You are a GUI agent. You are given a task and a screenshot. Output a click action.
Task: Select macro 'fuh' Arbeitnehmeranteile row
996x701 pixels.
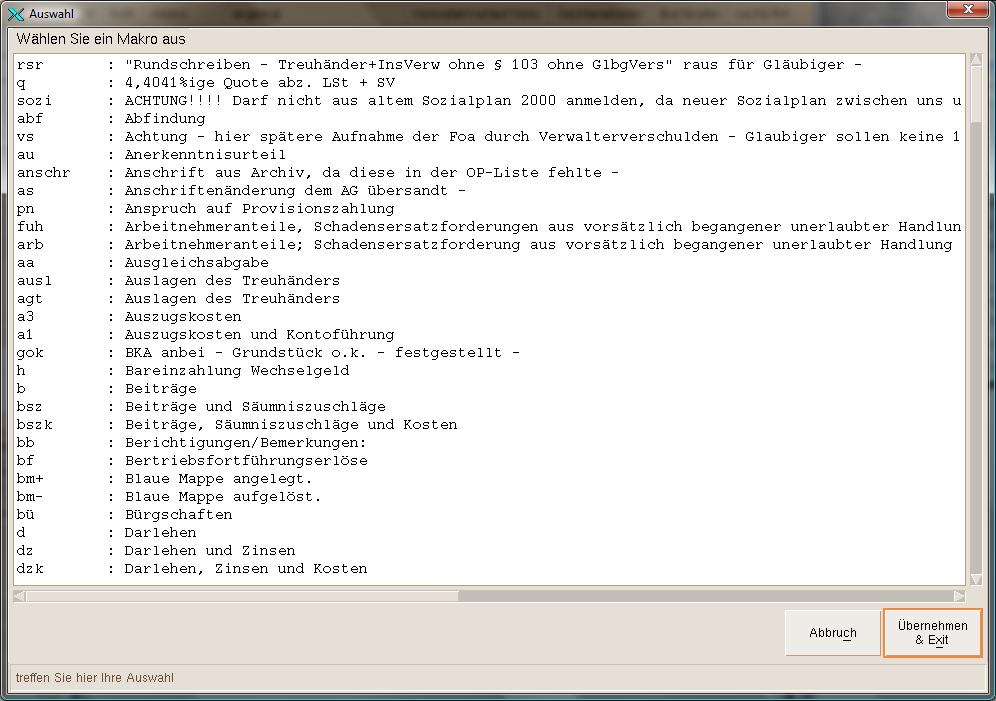pyautogui.click(x=489, y=227)
